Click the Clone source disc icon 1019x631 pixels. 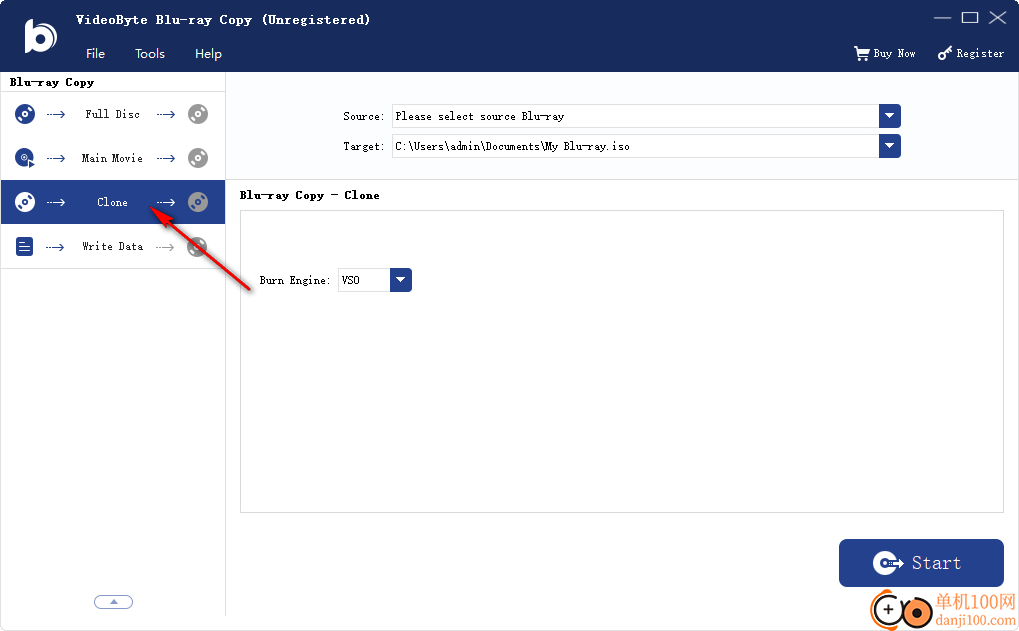click(25, 202)
